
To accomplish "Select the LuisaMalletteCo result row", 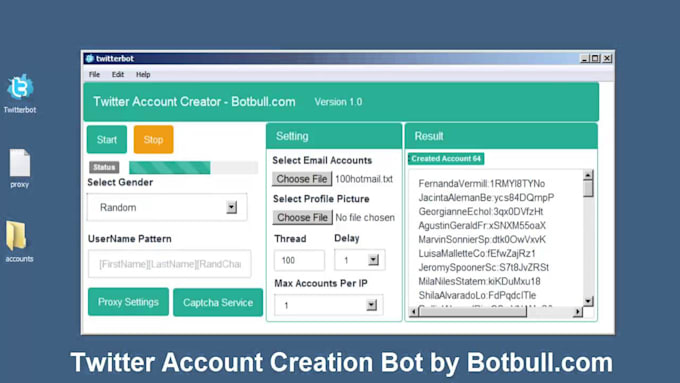I will pos(477,253).
